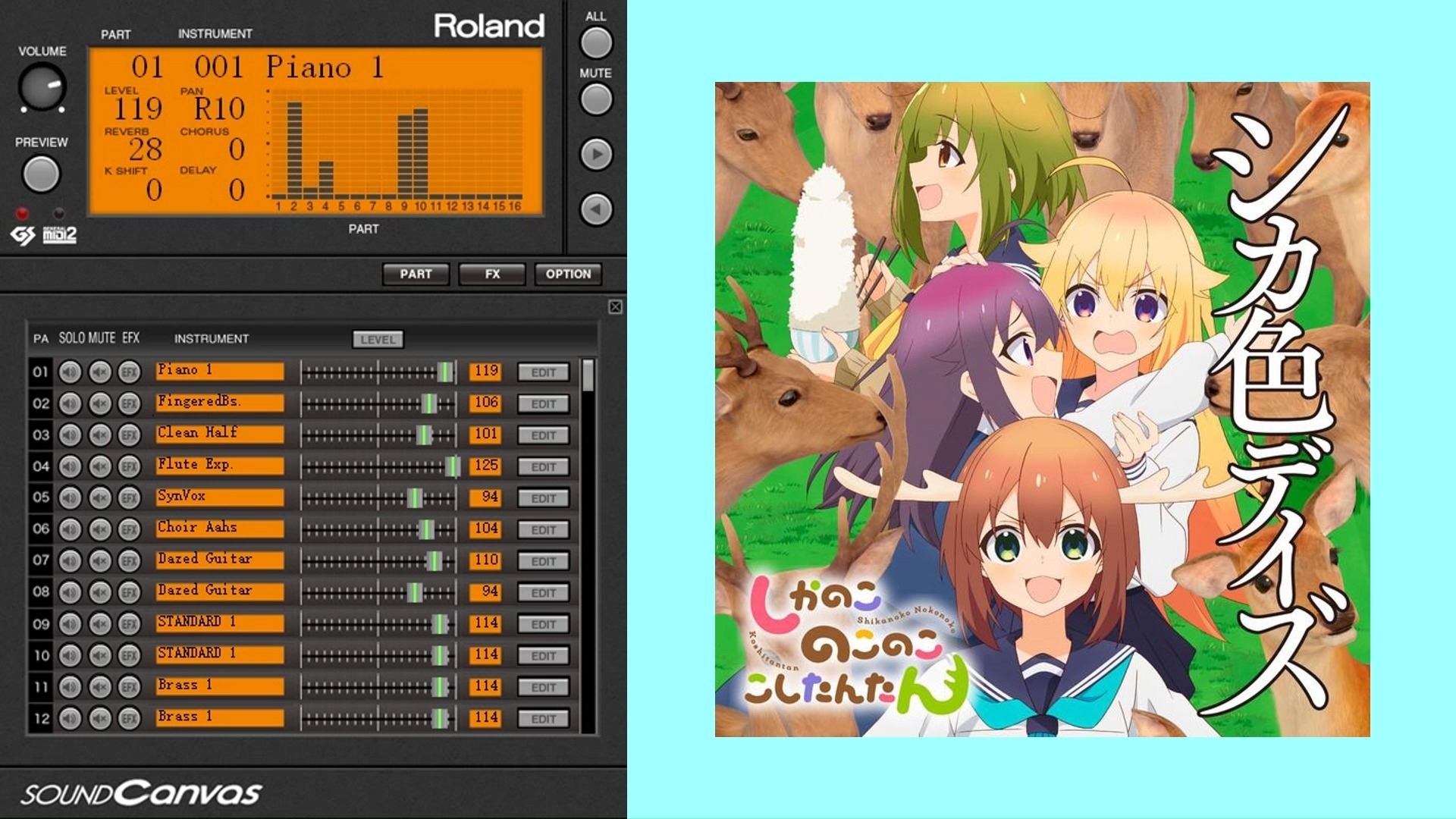Viewport: 1456px width, 819px height.
Task: Mute part 06 Choir Aahs
Action: pyautogui.click(x=100, y=529)
